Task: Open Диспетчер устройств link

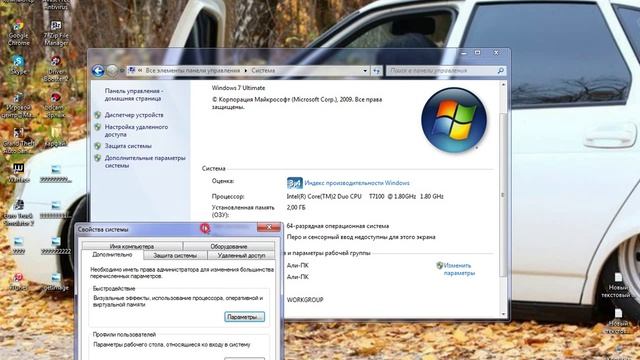Action: [134, 115]
